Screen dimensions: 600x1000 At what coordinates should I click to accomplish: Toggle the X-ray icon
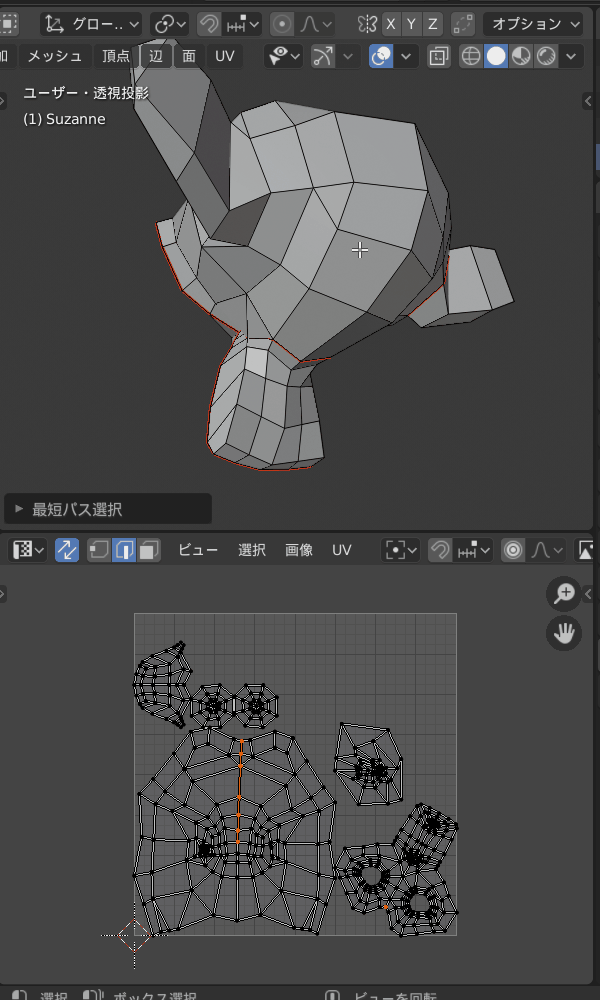point(439,56)
